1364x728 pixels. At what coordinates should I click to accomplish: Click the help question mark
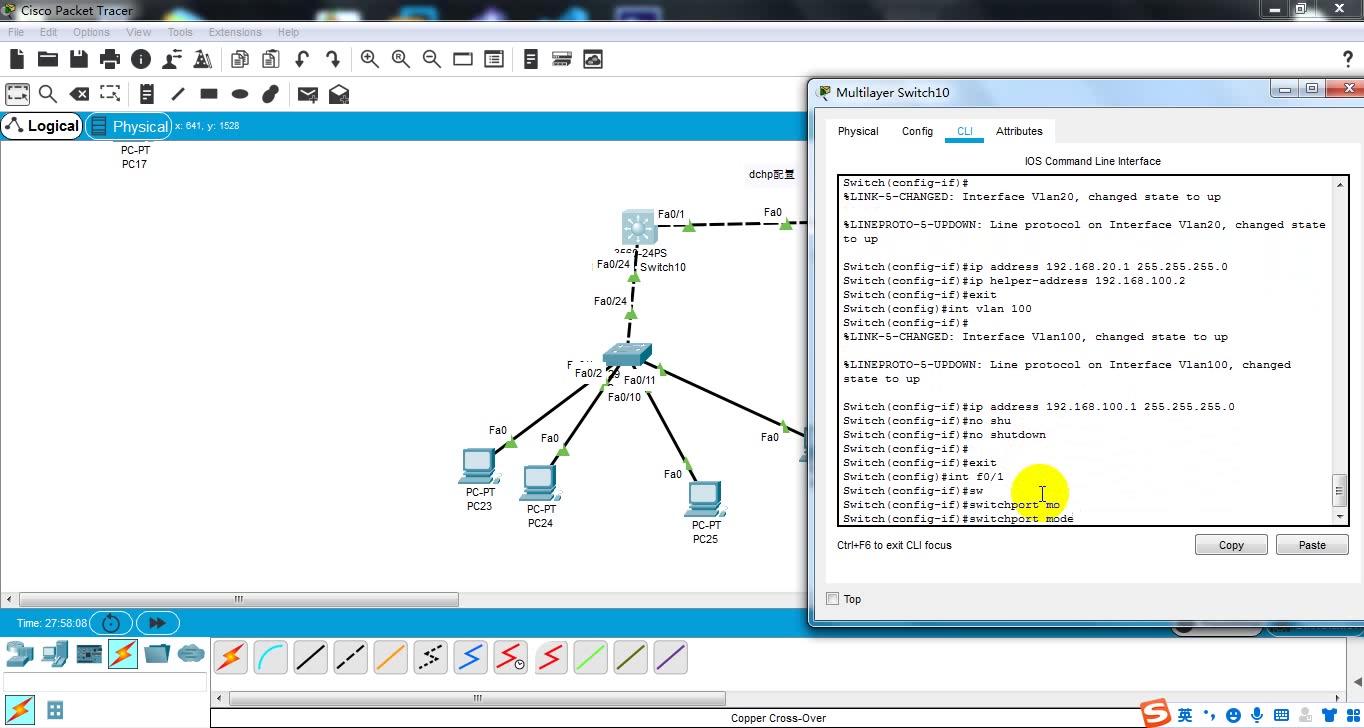pos(1347,59)
